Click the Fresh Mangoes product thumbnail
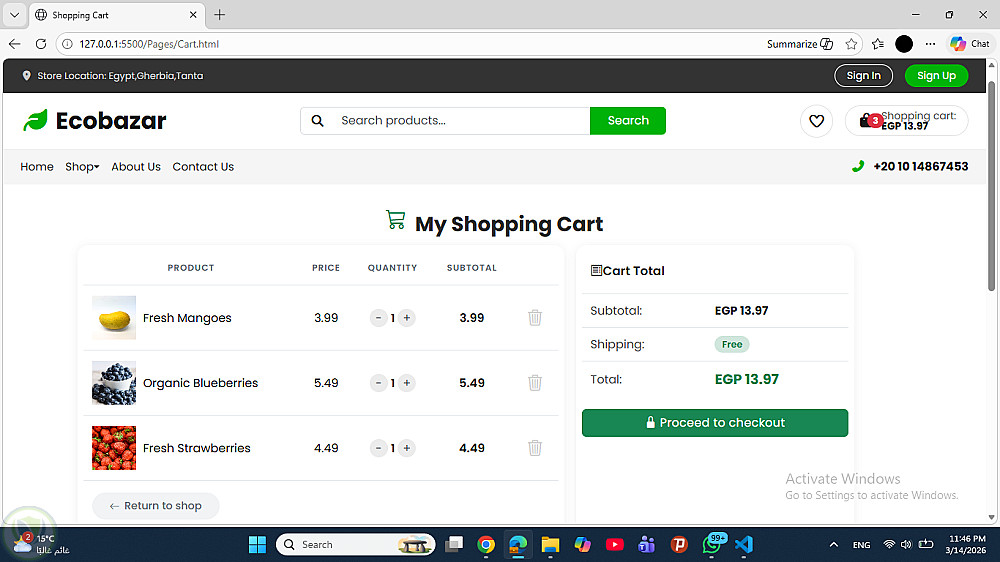The width and height of the screenshot is (1000, 562). click(x=114, y=317)
